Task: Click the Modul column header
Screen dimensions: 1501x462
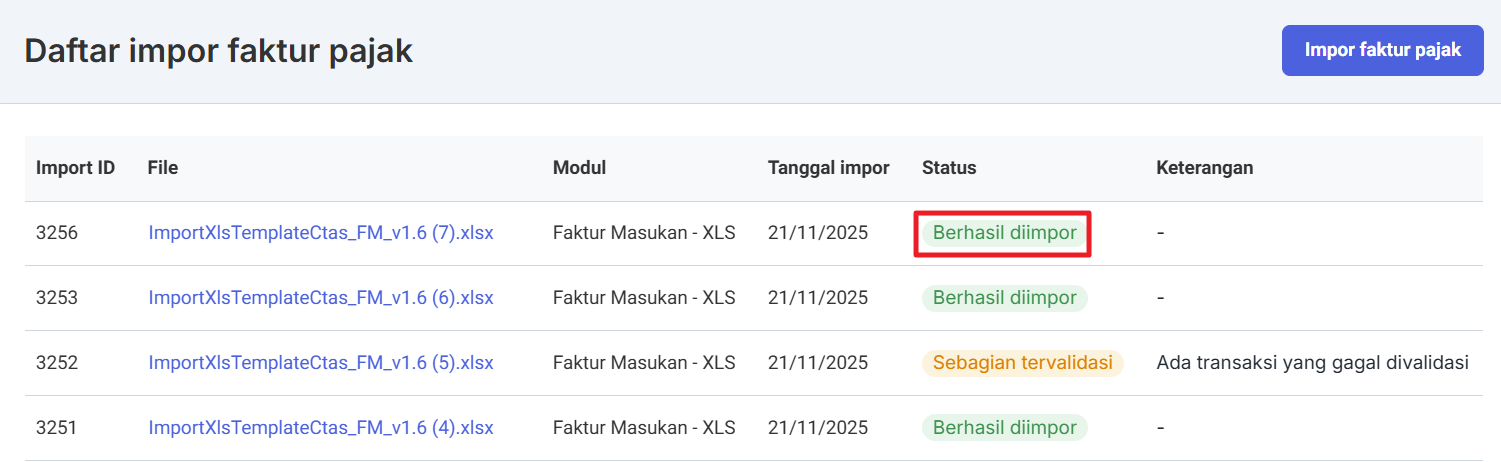Action: coord(580,168)
